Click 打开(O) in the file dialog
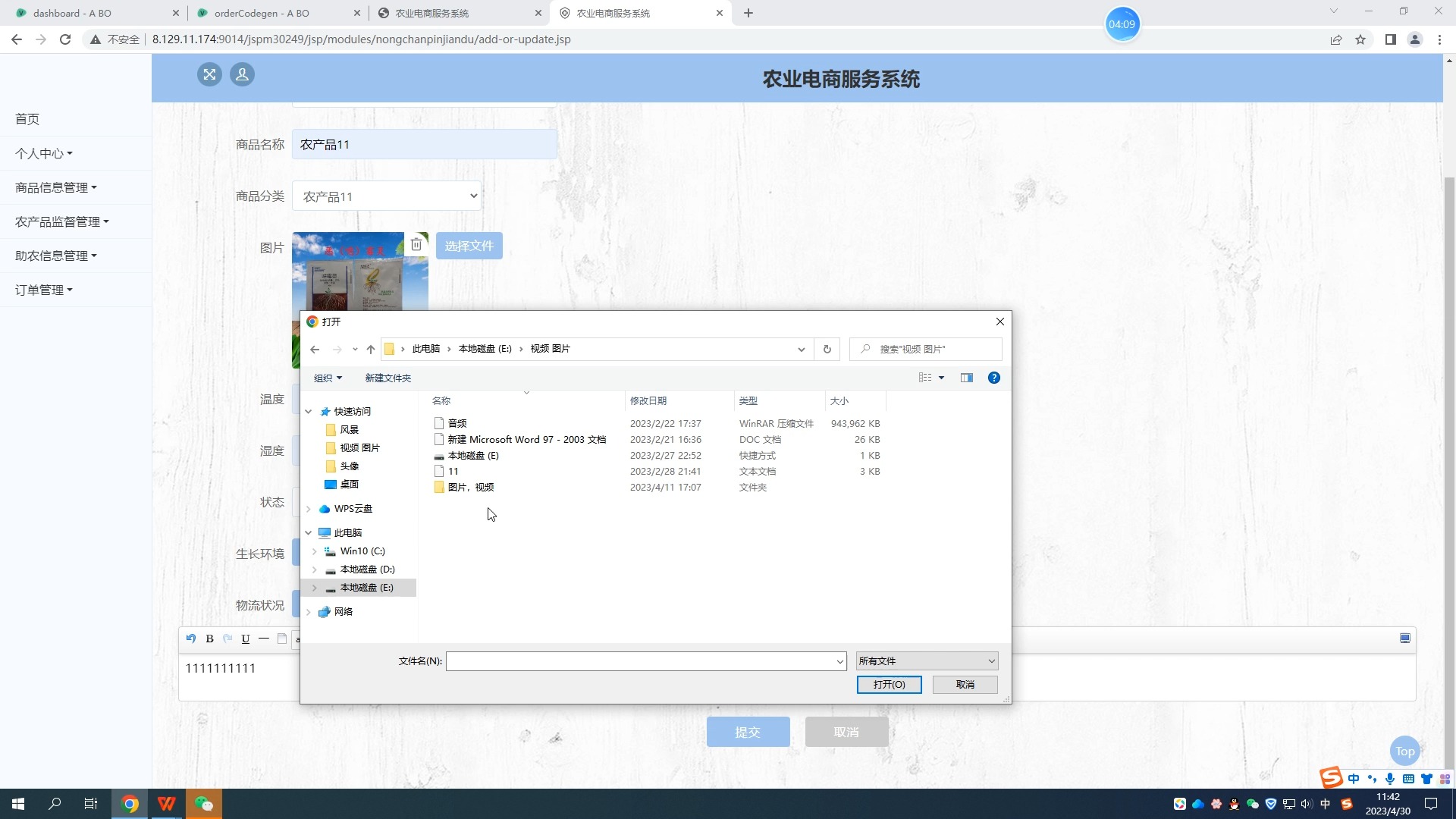 [x=889, y=685]
